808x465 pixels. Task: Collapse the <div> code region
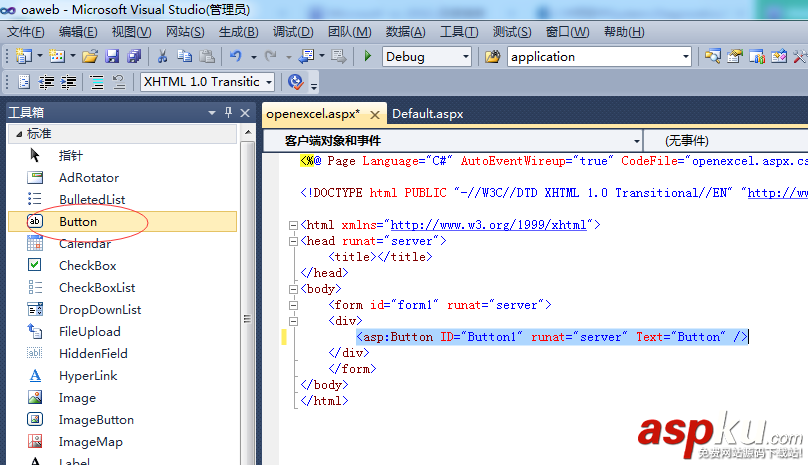coord(293,321)
